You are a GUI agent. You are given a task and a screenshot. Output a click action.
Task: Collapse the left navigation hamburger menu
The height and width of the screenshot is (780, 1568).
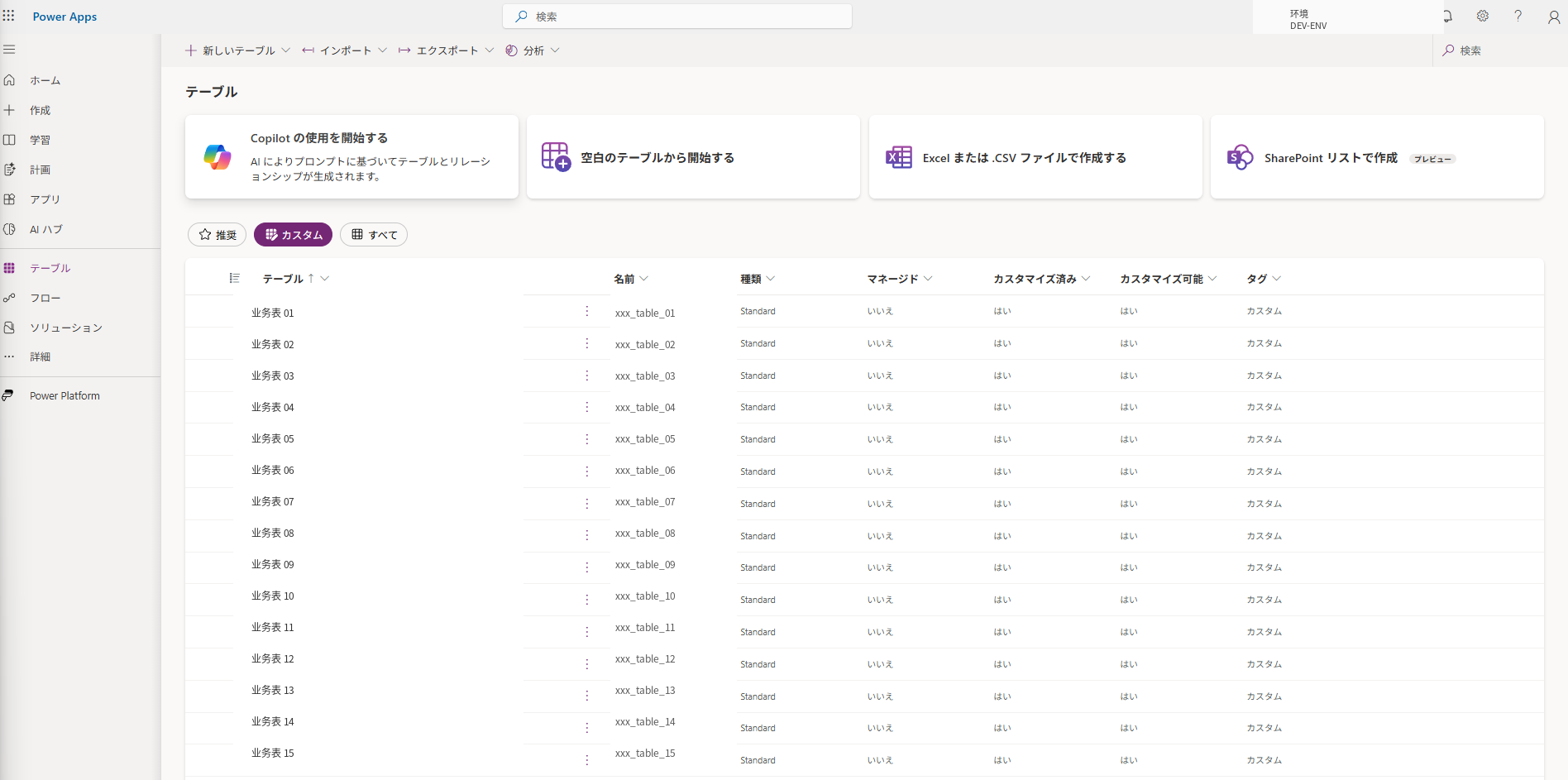click(x=9, y=50)
